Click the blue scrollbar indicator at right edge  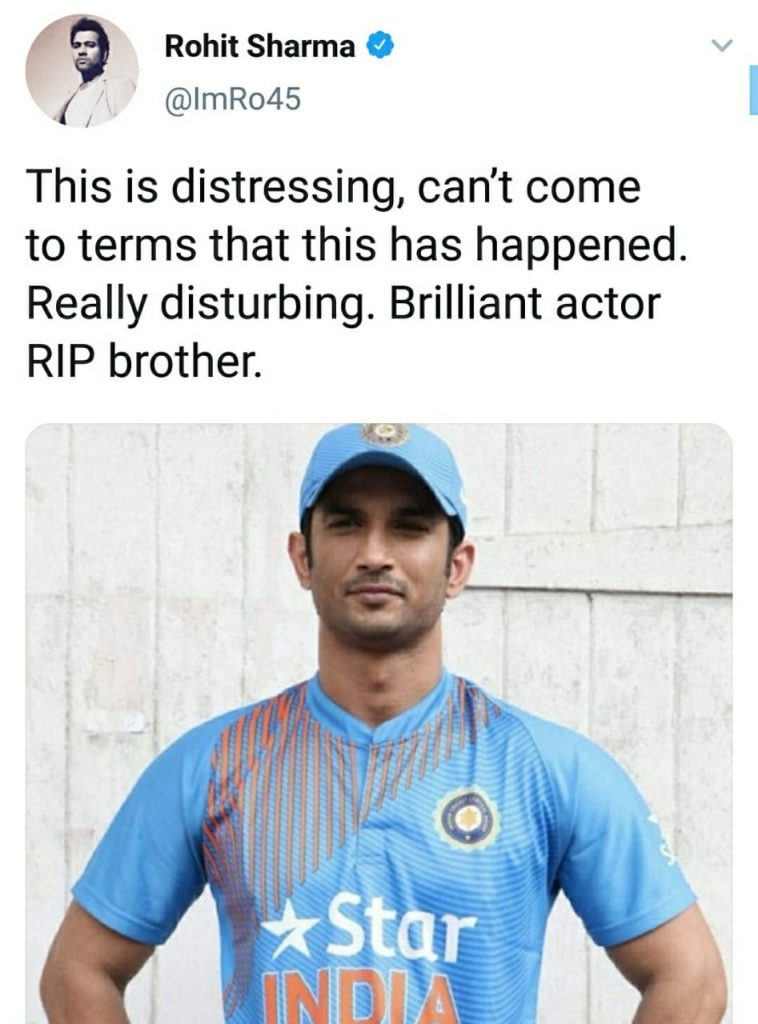click(753, 90)
